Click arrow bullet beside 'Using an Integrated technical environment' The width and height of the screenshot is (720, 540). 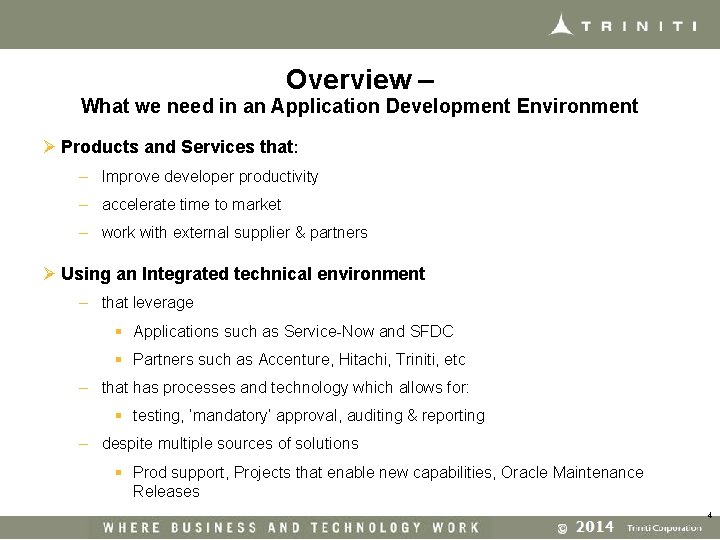click(49, 274)
